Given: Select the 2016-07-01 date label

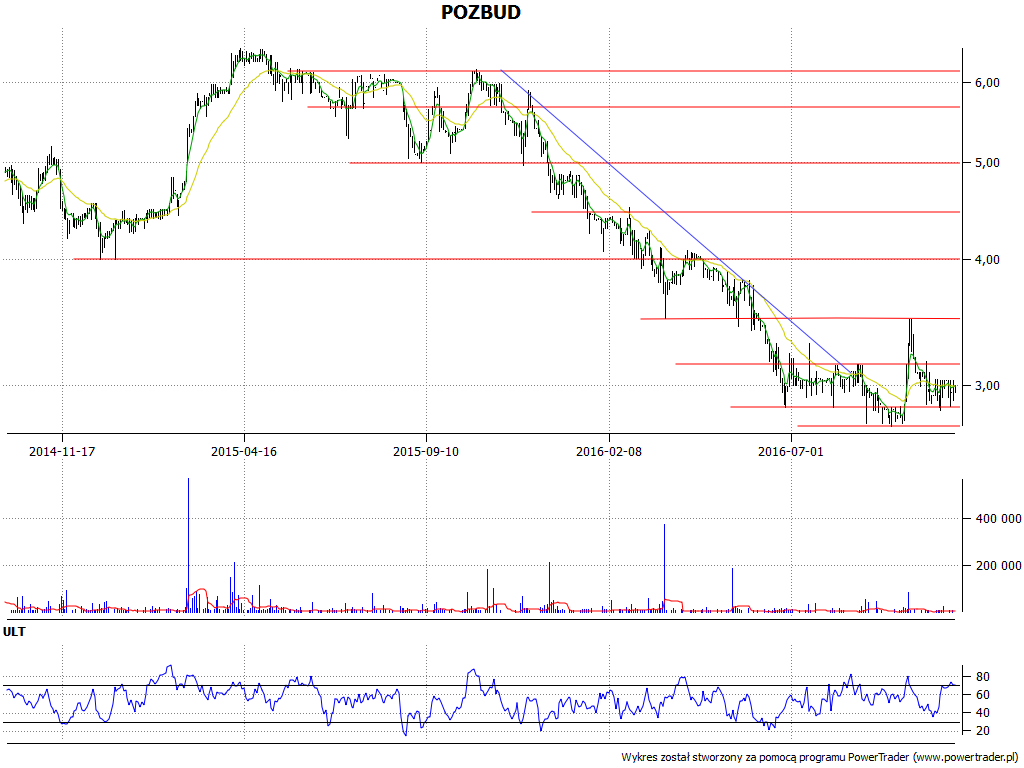Looking at the screenshot, I should pos(791,451).
